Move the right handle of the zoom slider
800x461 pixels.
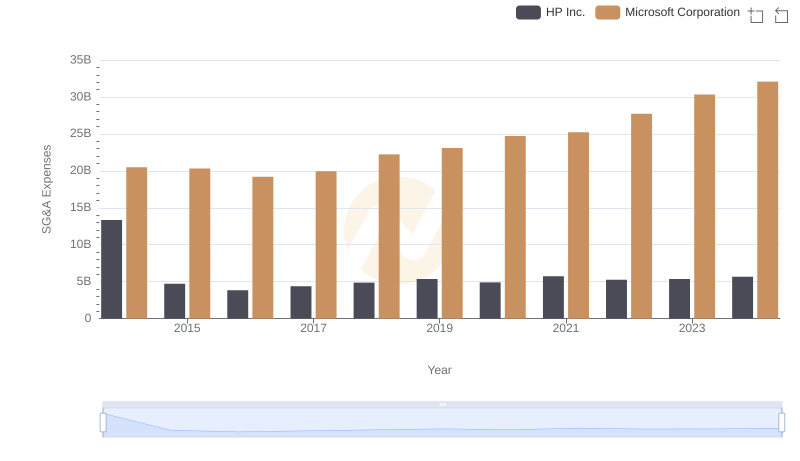point(782,423)
